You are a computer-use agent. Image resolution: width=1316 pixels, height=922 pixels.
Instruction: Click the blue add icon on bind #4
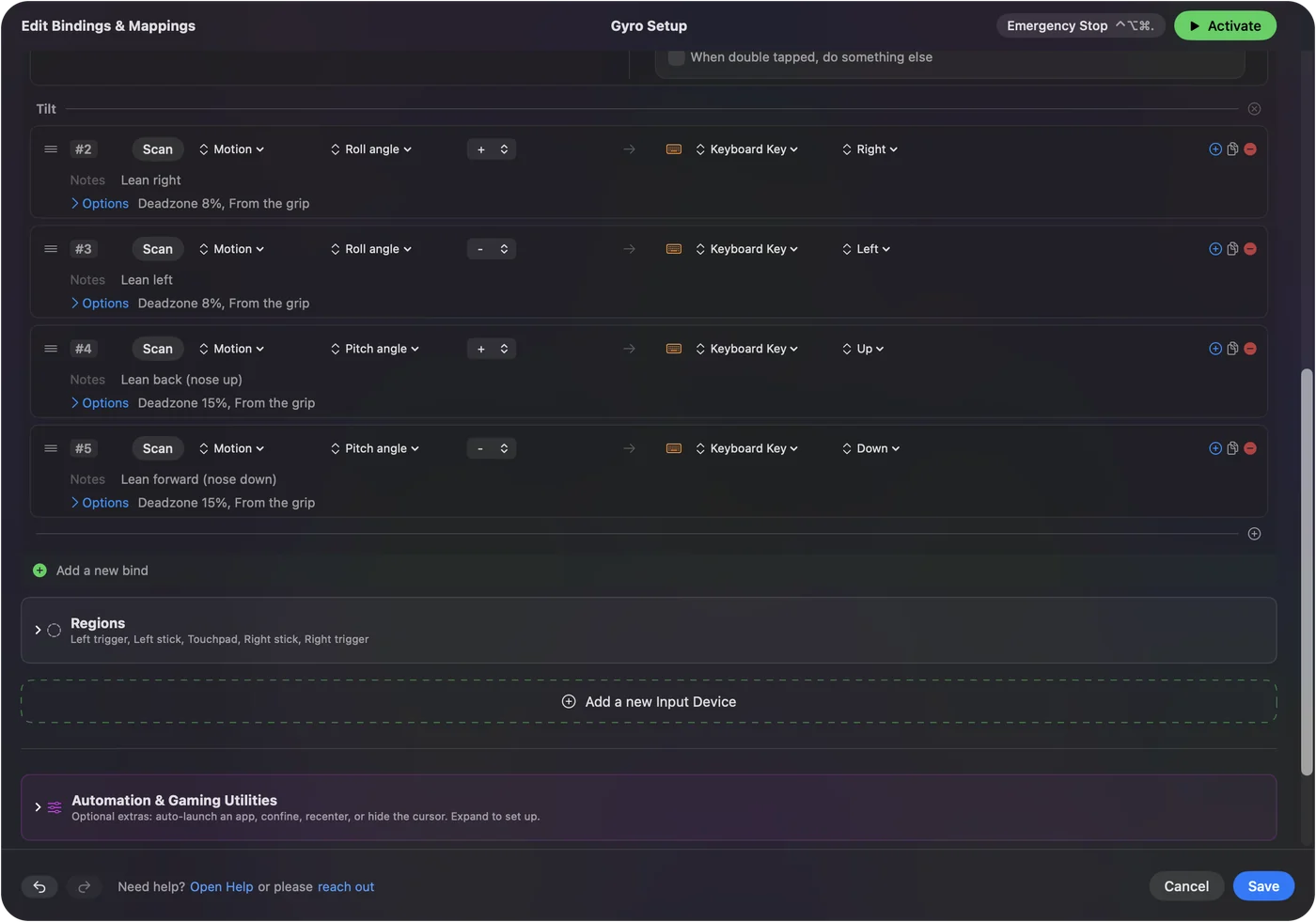(1215, 349)
